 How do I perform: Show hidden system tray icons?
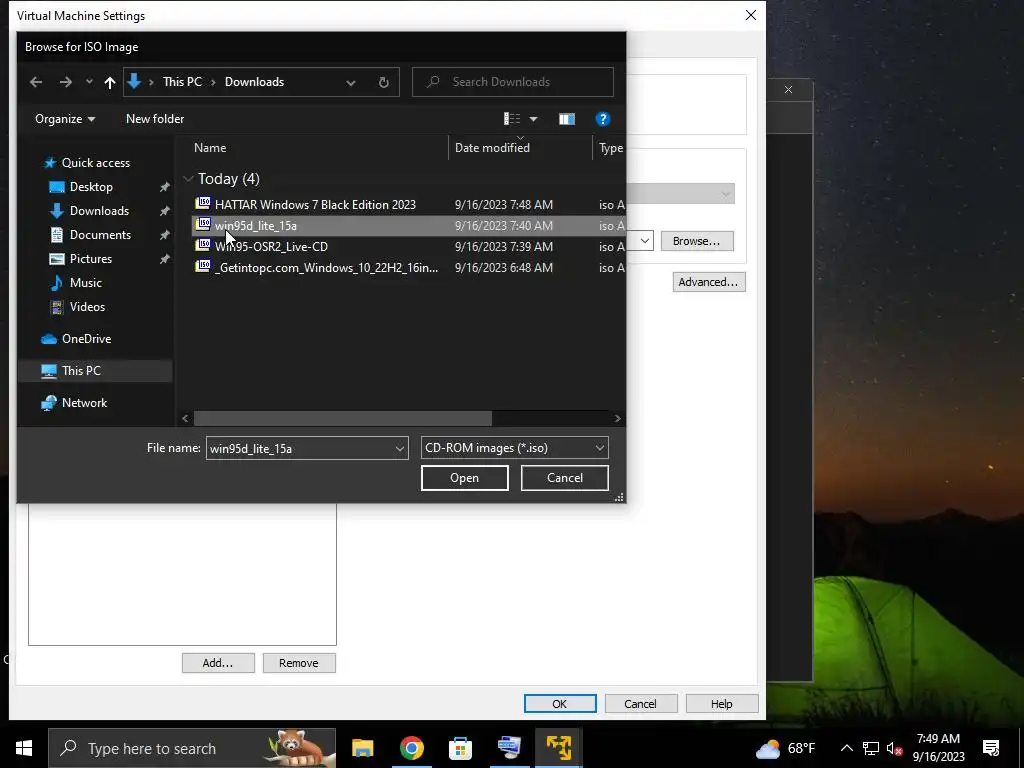pos(846,748)
